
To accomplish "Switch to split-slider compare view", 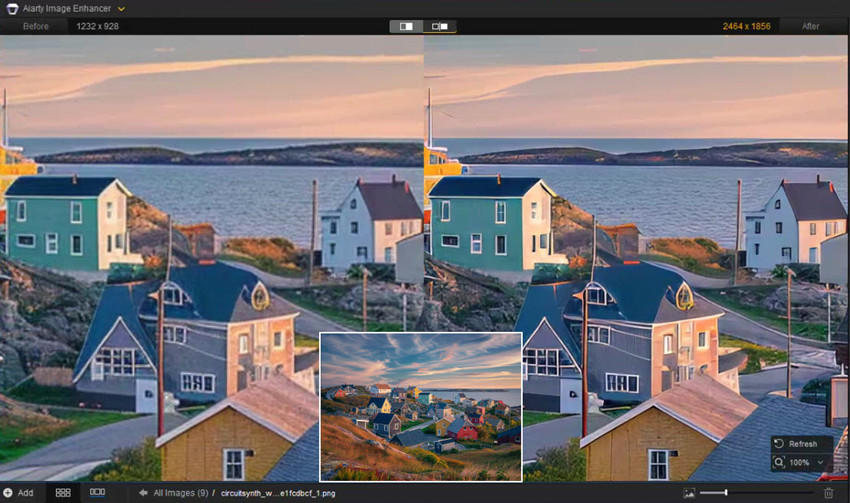I will (439, 26).
